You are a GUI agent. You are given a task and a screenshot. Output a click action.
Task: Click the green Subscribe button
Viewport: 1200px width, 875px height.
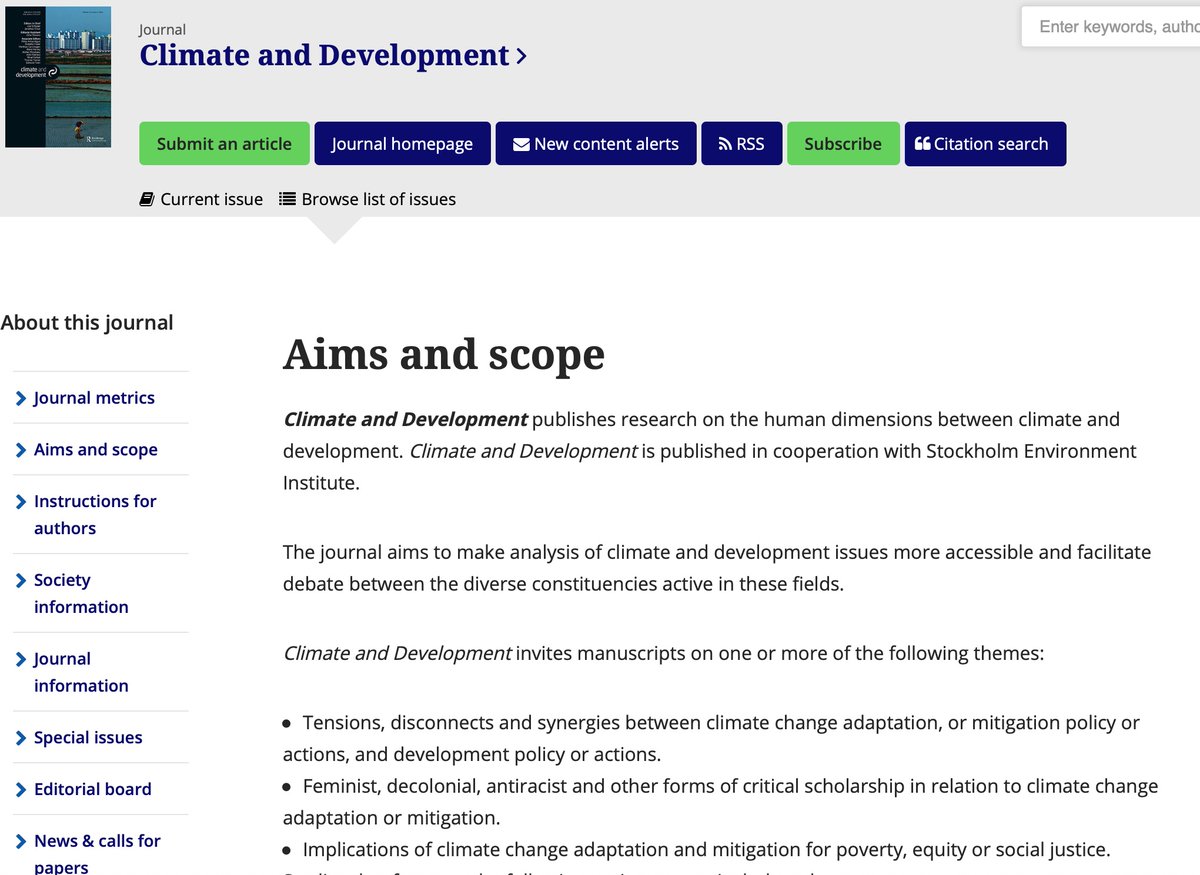843,144
